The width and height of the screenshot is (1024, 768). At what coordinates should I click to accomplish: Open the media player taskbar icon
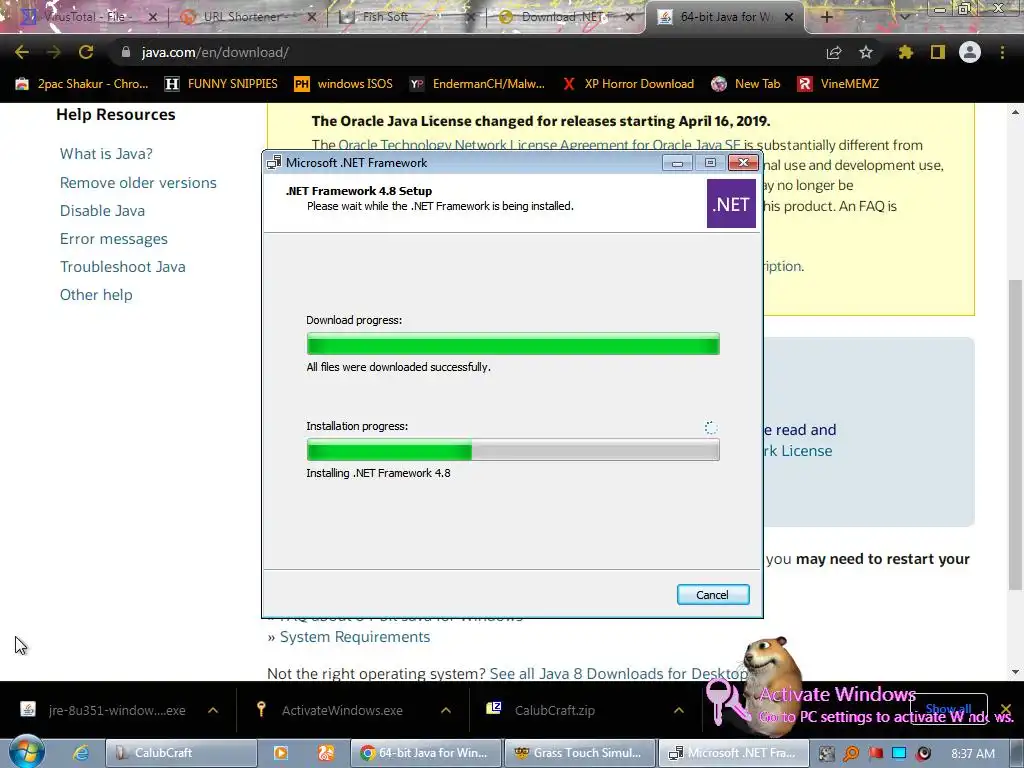click(x=281, y=753)
